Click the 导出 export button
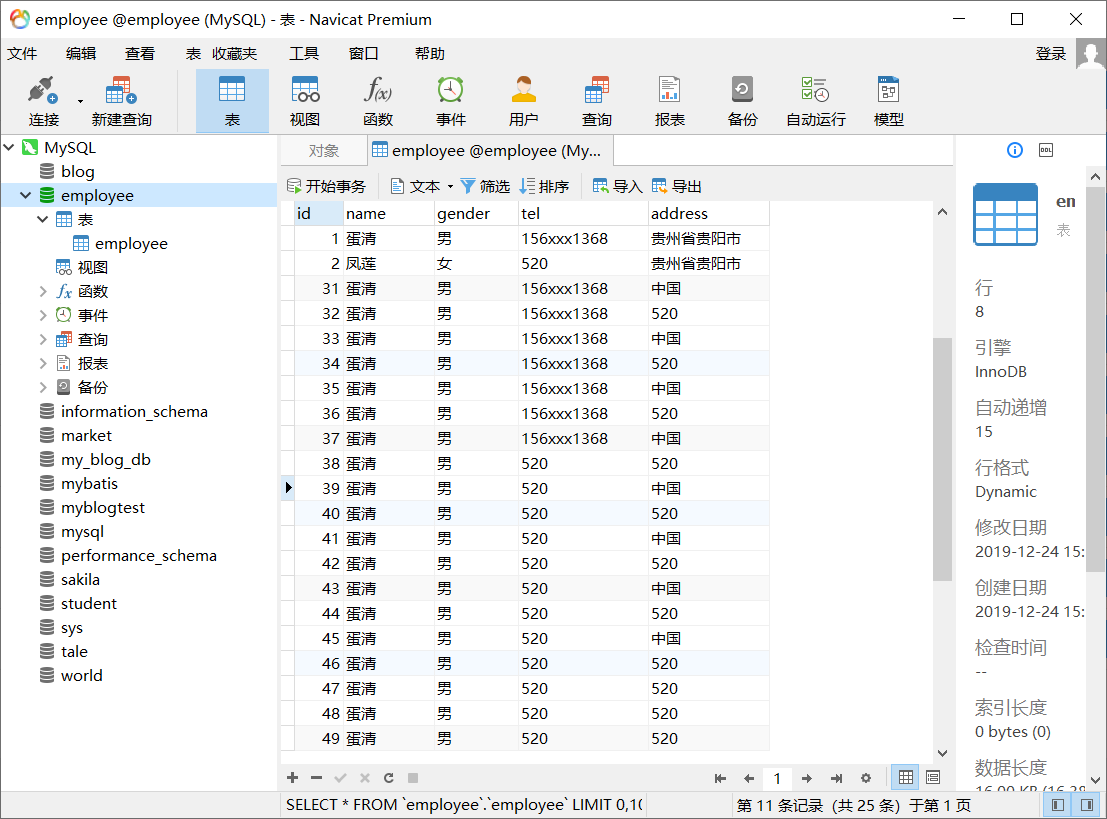Viewport: 1107px width, 819px height. coord(676,186)
